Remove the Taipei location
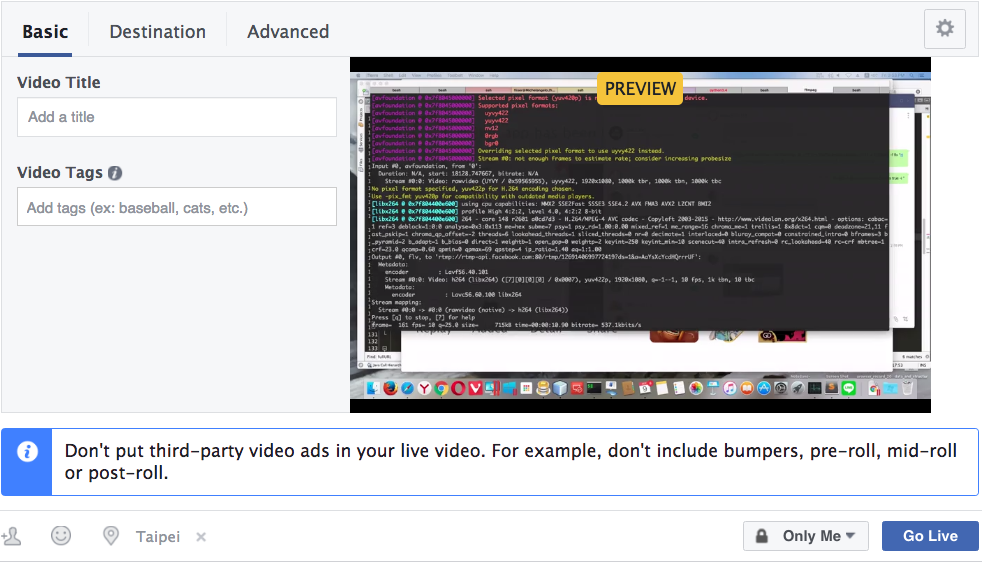The height and width of the screenshot is (562, 982). tap(201, 537)
